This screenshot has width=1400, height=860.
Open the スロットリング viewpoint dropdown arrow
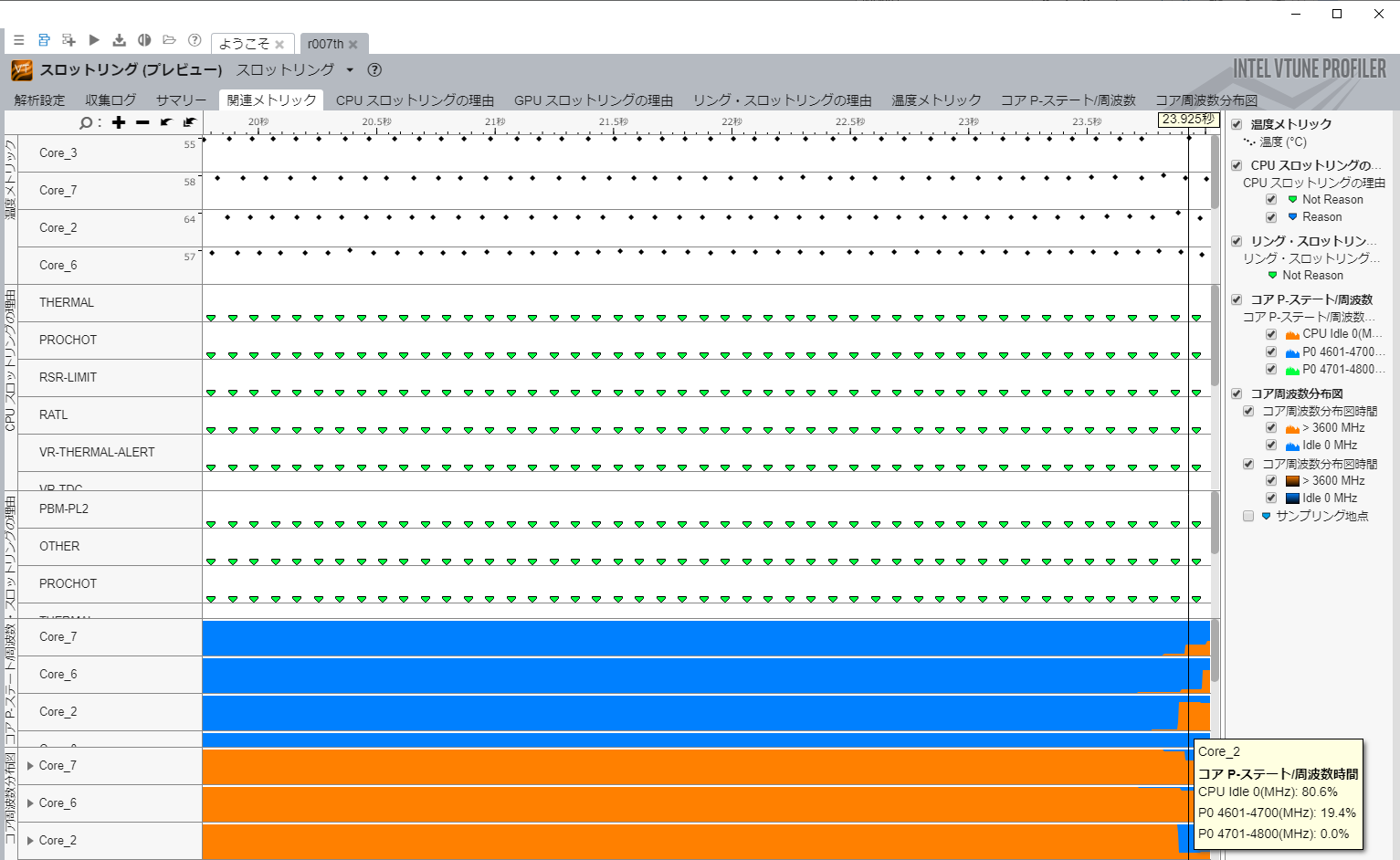click(x=350, y=70)
